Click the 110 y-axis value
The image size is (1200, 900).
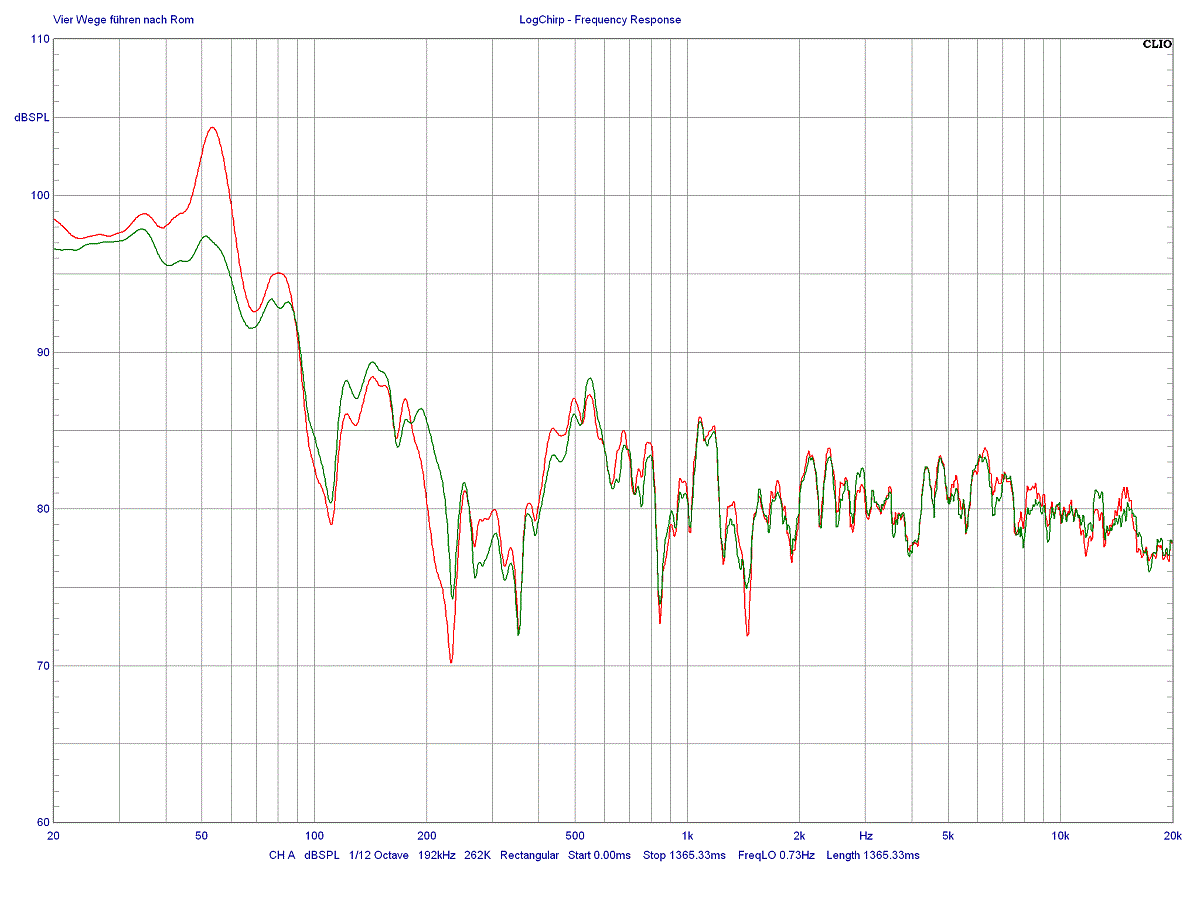point(40,38)
